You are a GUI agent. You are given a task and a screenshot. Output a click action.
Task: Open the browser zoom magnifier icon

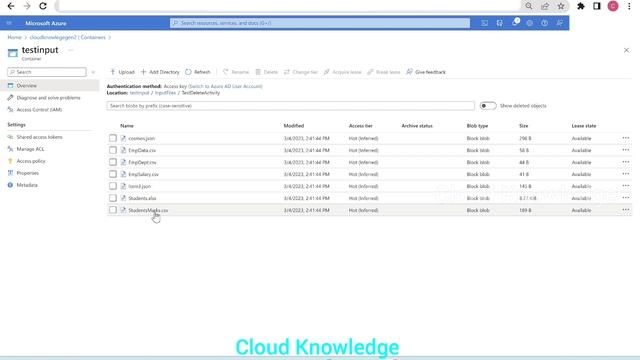[x=529, y=6]
